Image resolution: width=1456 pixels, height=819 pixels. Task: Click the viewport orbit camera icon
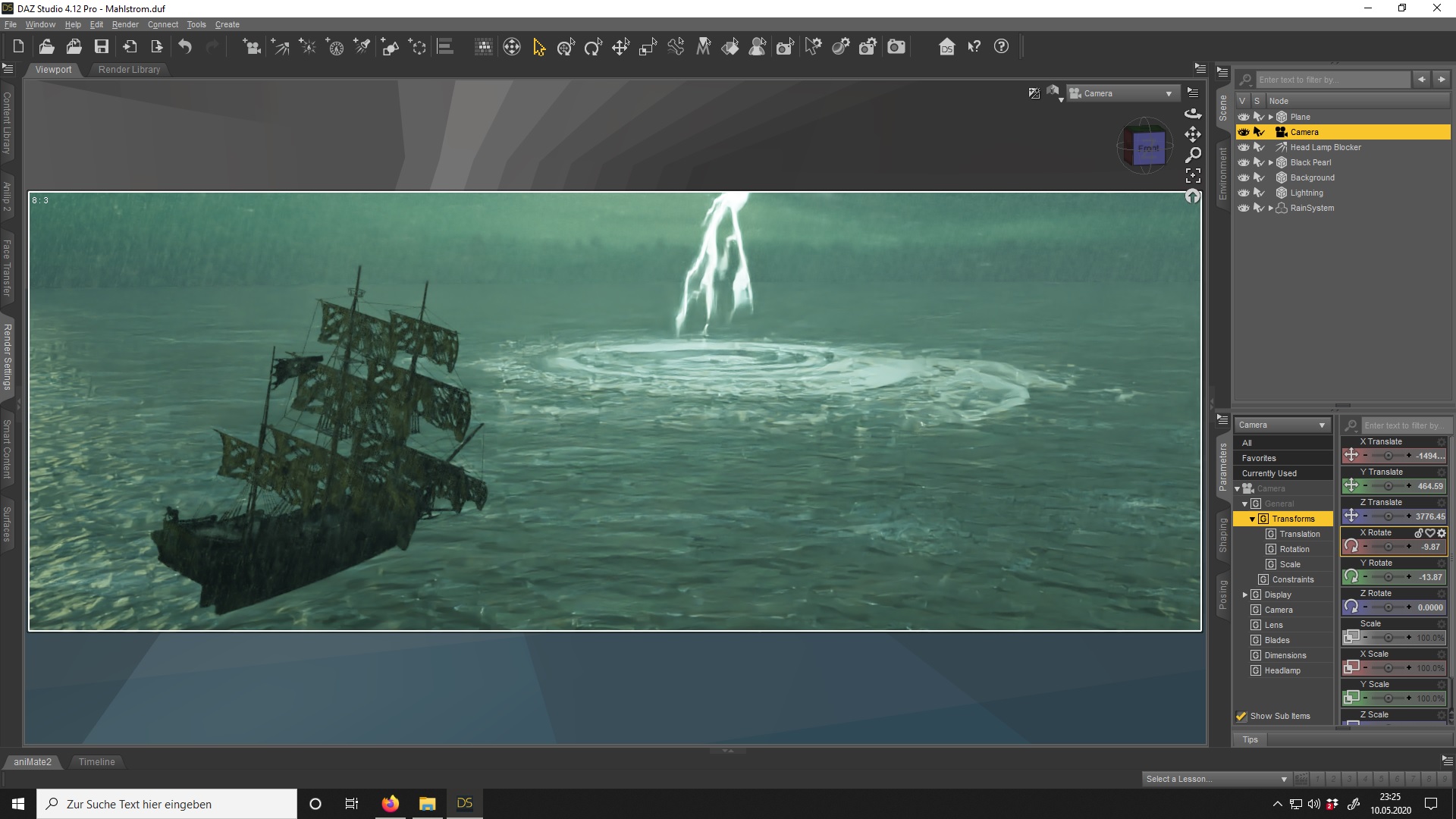(x=1193, y=113)
